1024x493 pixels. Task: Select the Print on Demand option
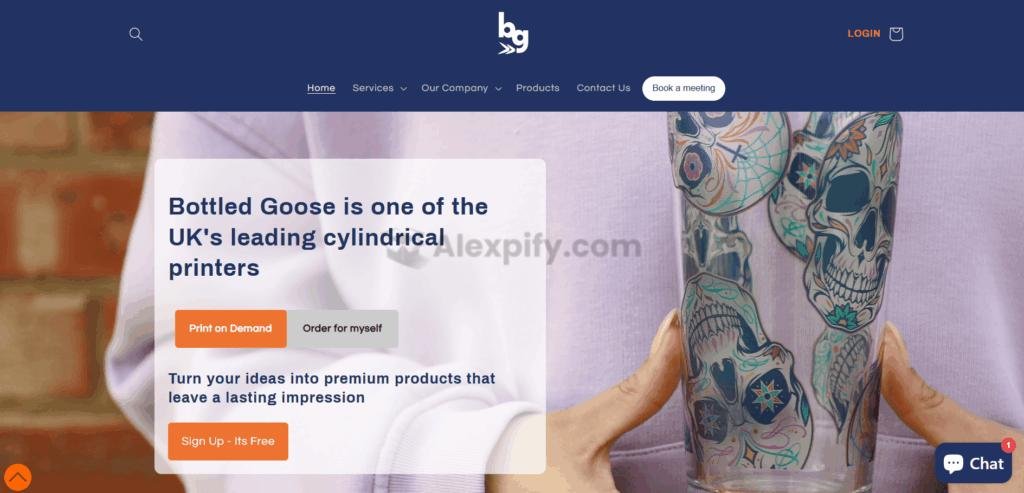coord(231,328)
